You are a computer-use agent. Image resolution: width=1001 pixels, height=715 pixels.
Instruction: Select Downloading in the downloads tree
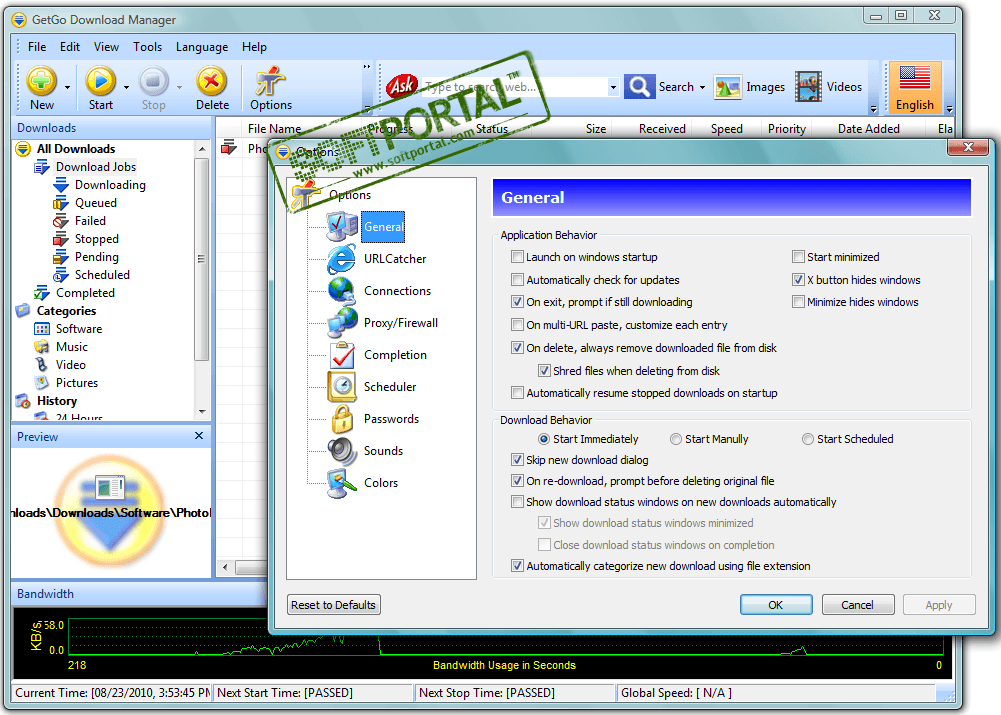pos(110,185)
